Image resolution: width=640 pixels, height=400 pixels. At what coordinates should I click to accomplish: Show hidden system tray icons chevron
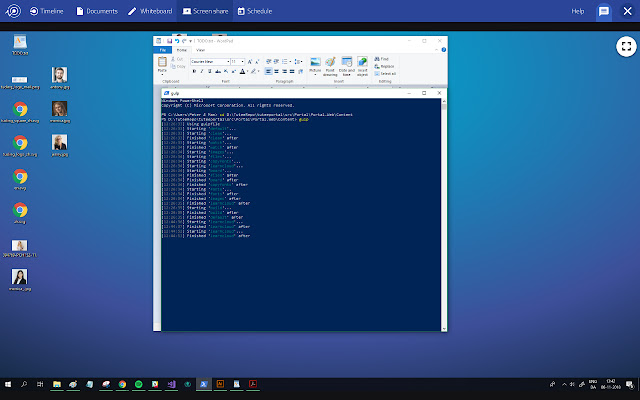coord(564,384)
